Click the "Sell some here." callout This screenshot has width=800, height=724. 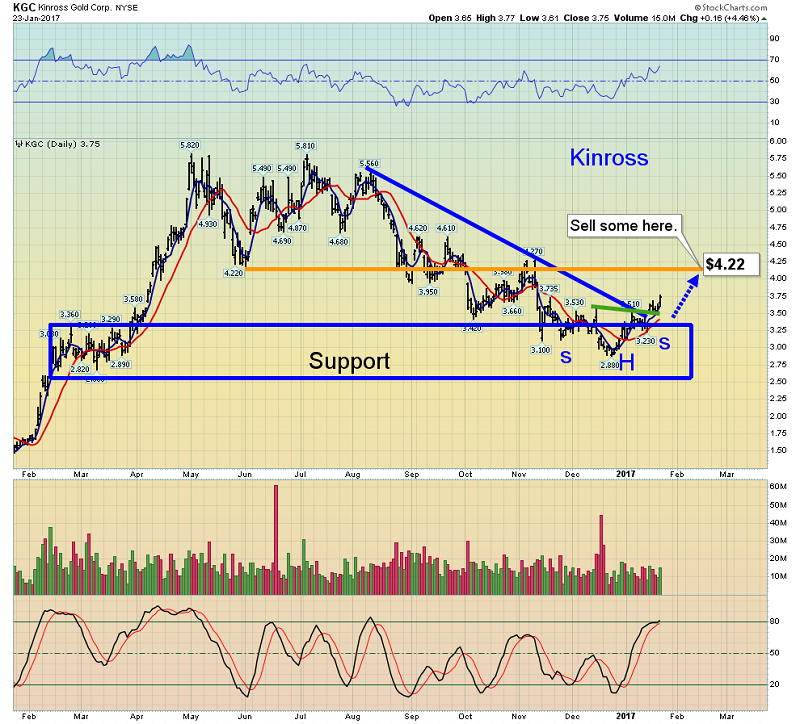[624, 226]
